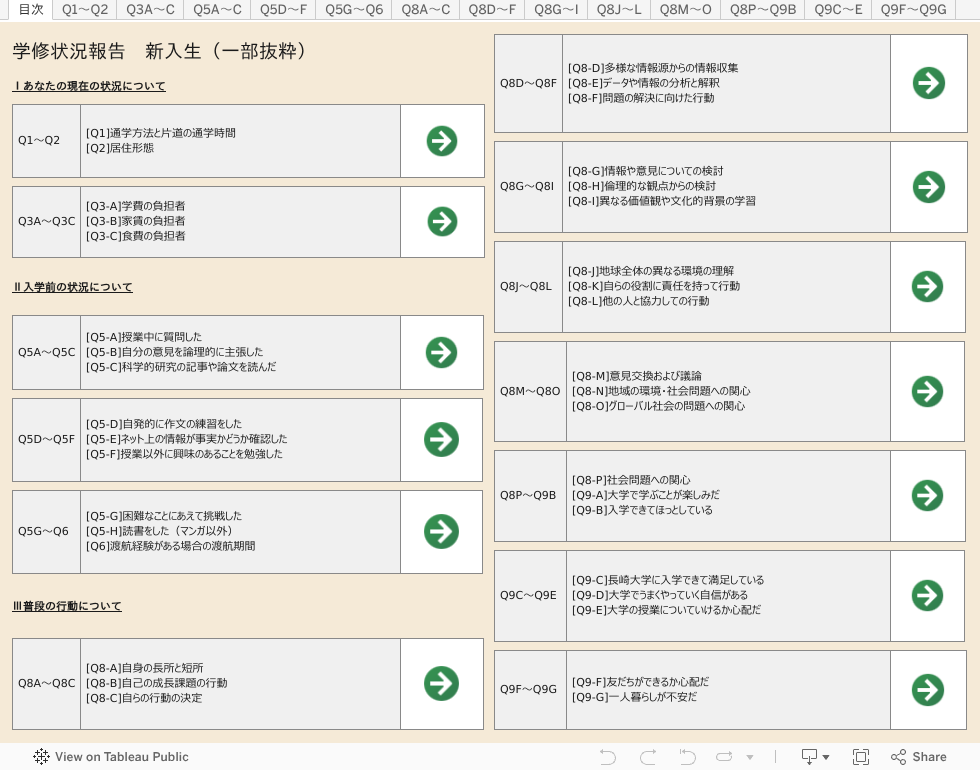Open the Q9F～Q9G tab
The image size is (980, 770).
click(913, 10)
